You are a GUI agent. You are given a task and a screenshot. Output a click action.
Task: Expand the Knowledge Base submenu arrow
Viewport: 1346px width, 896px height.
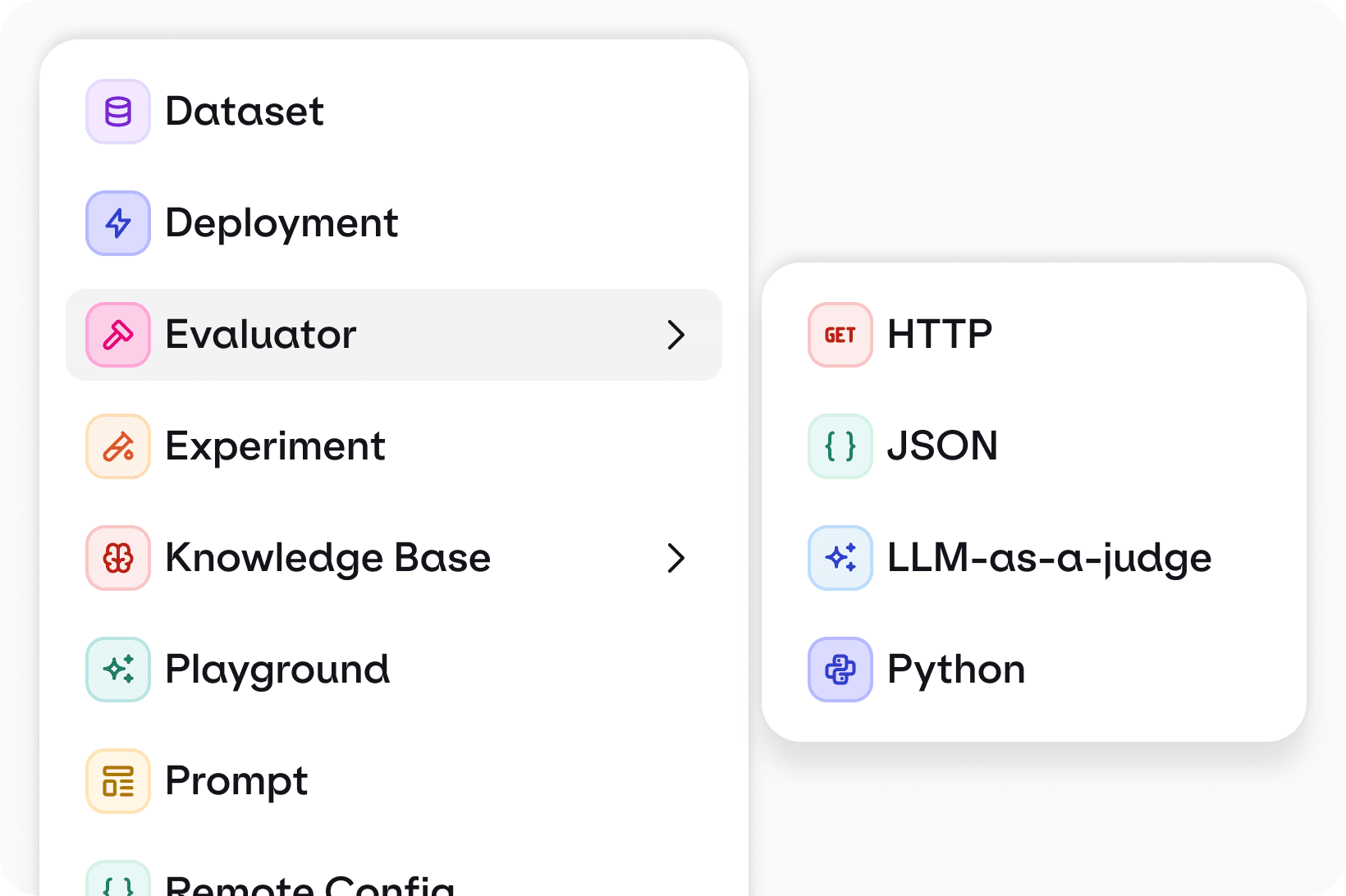[675, 558]
